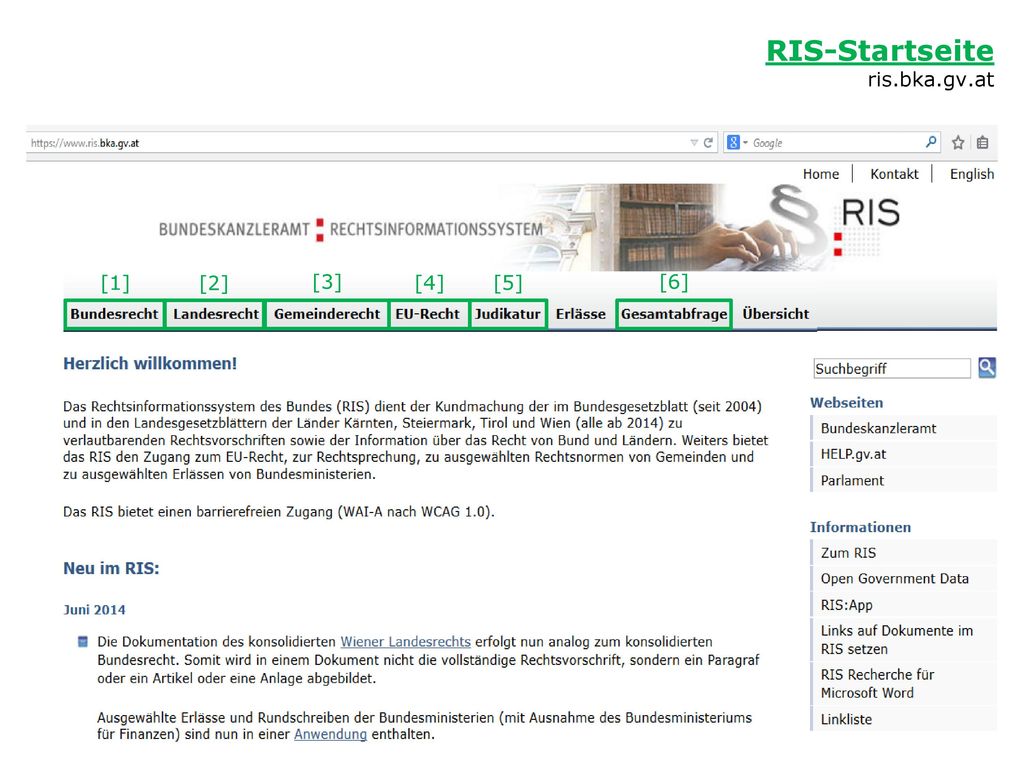Focus the browser URL address field
The height and width of the screenshot is (768, 1024).
coord(358,142)
